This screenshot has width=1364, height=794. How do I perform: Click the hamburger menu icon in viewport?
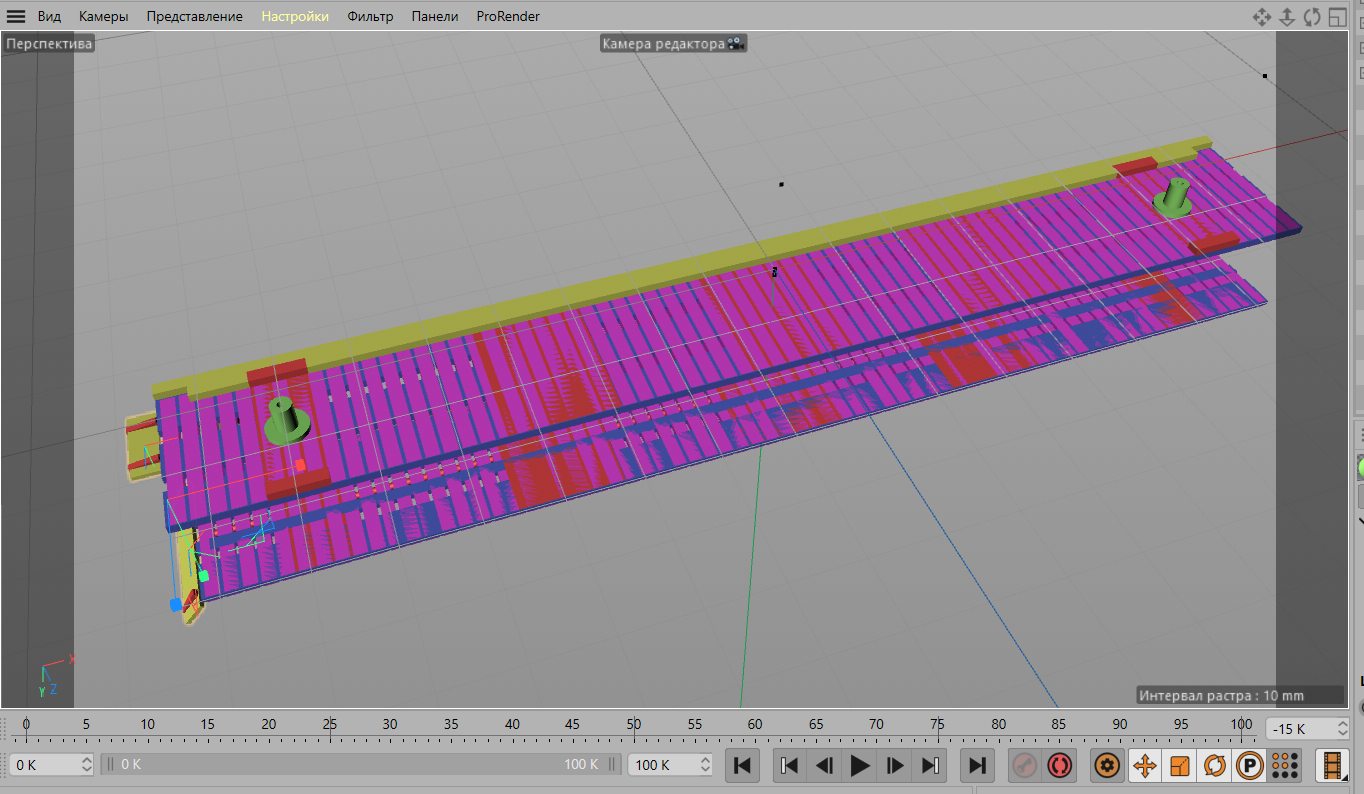pyautogui.click(x=17, y=17)
